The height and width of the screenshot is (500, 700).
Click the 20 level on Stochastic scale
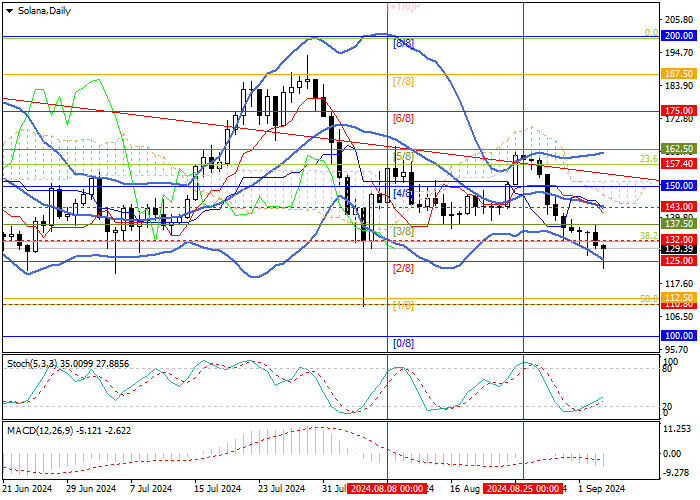667,407
